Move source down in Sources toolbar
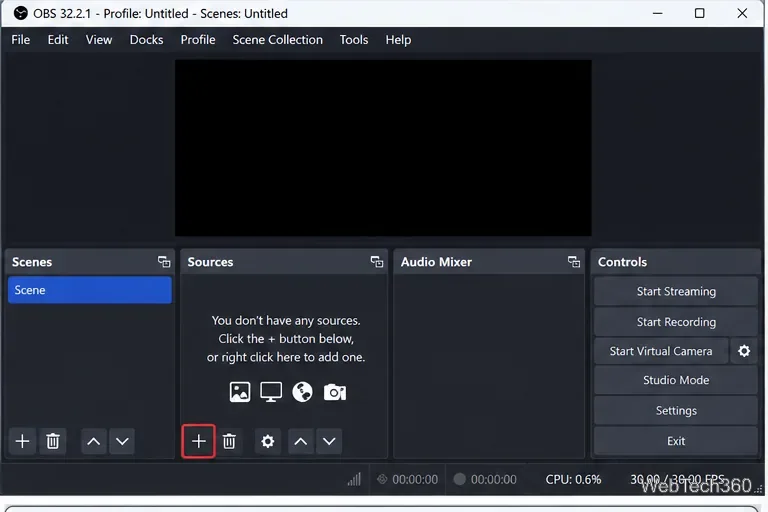The height and width of the screenshot is (512, 768). click(329, 441)
